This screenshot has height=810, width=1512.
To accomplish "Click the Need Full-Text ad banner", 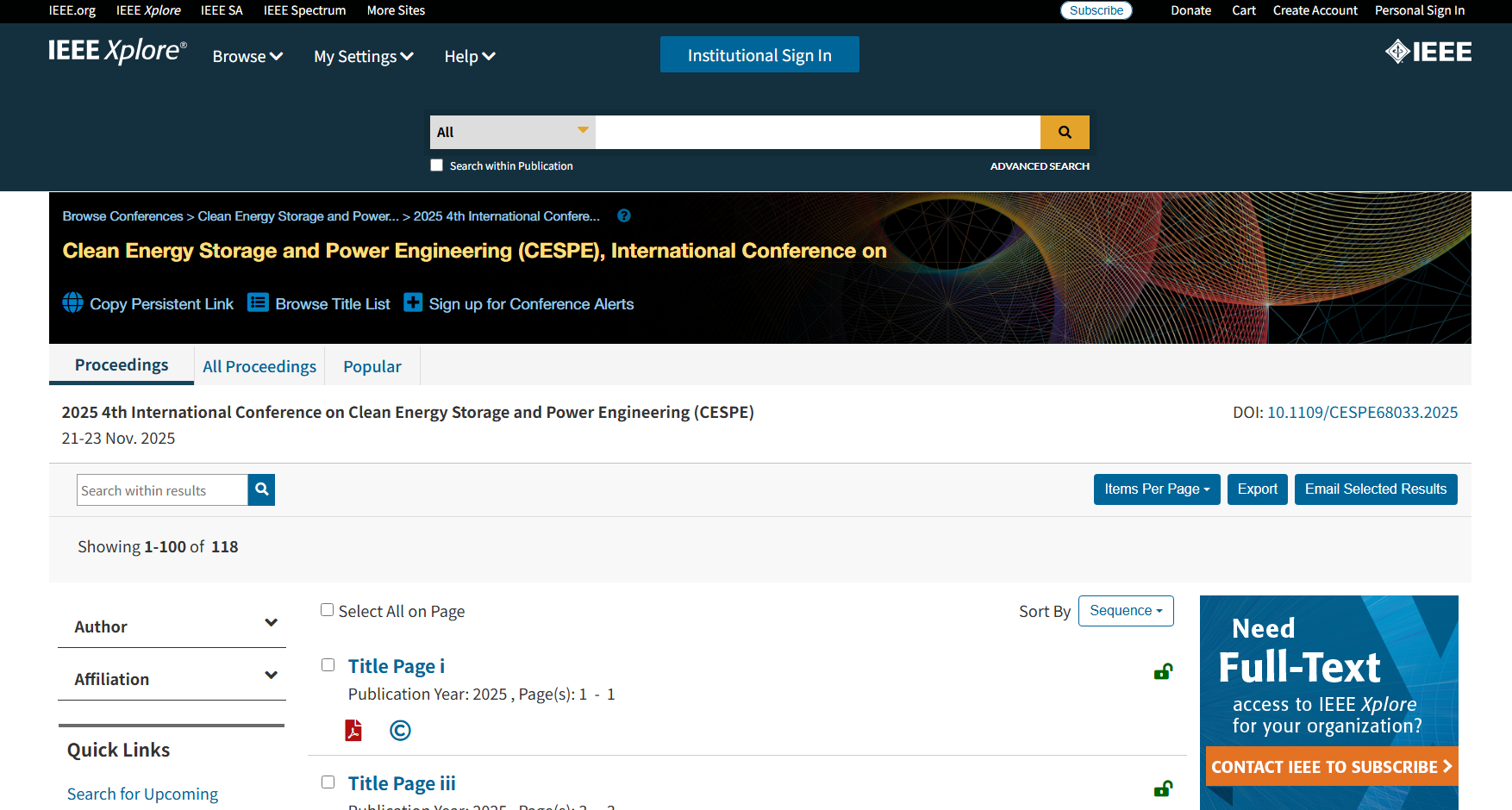I will (x=1328, y=702).
